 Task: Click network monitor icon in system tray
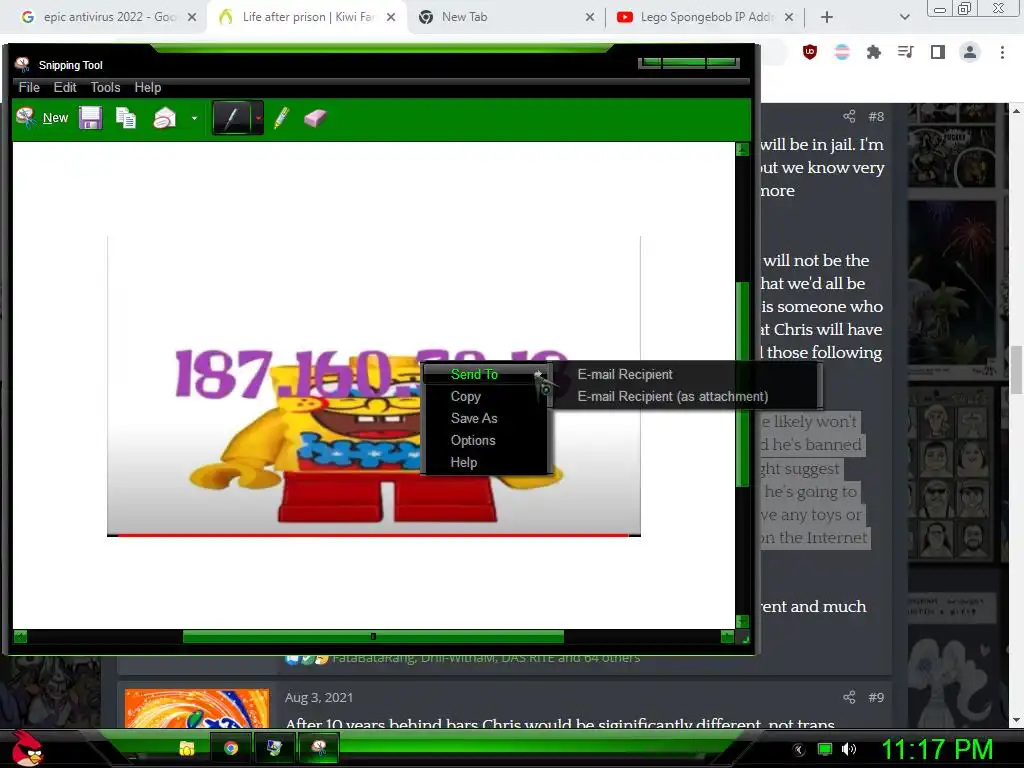pyautogui.click(x=825, y=749)
